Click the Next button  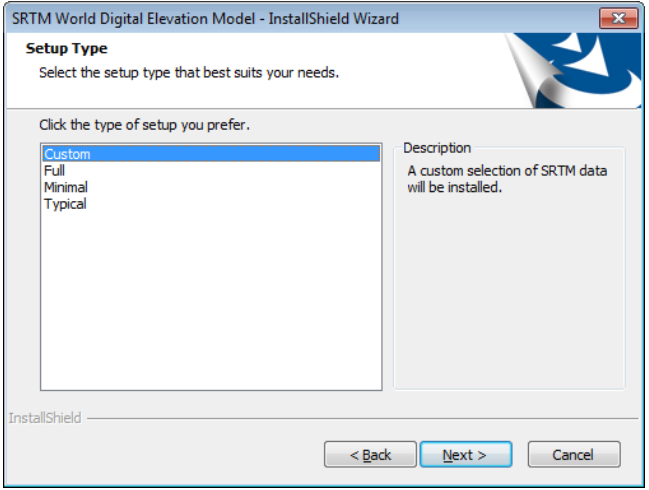click(x=465, y=455)
